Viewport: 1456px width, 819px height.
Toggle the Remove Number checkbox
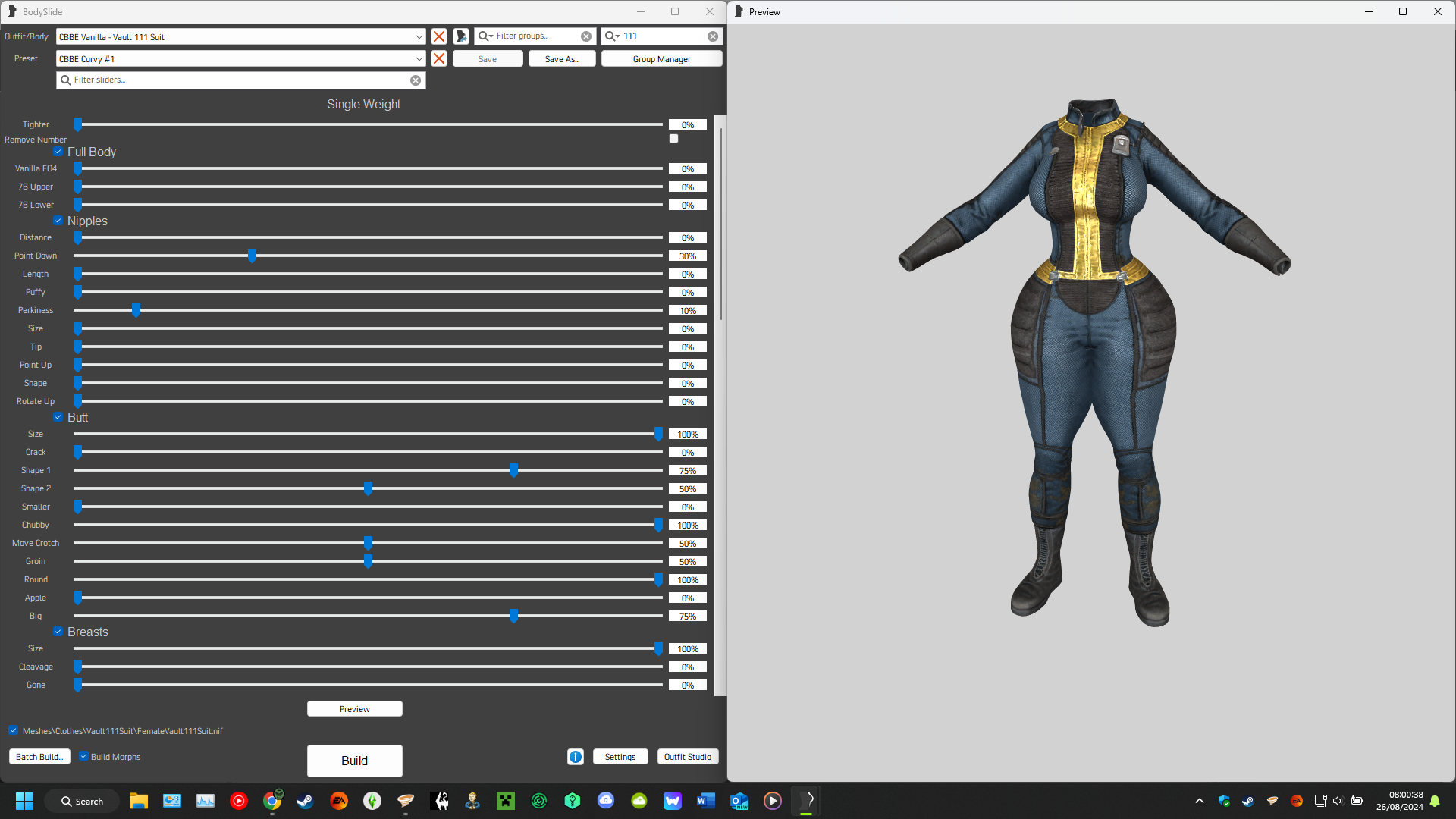[673, 139]
